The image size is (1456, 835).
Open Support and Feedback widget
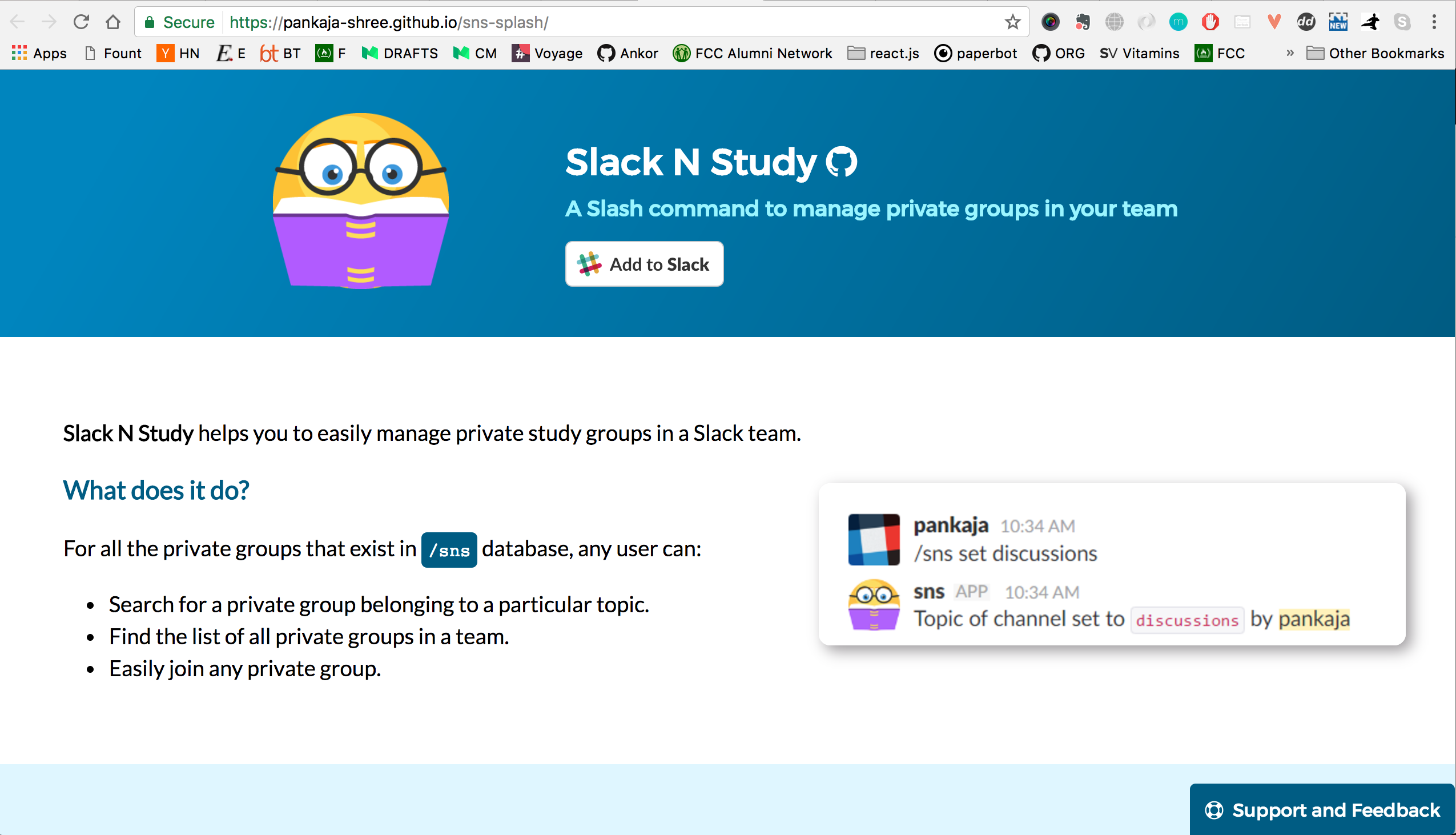coord(1322,809)
